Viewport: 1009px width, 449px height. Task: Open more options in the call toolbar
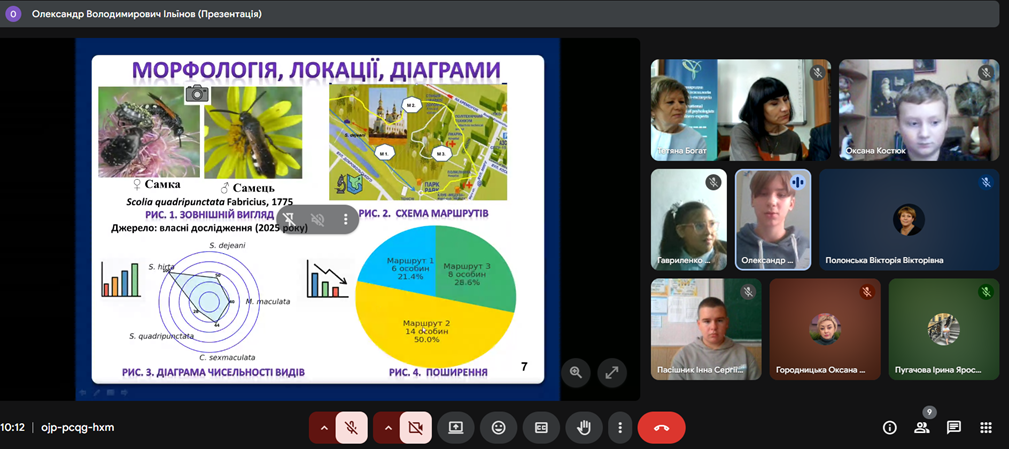pyautogui.click(x=620, y=427)
